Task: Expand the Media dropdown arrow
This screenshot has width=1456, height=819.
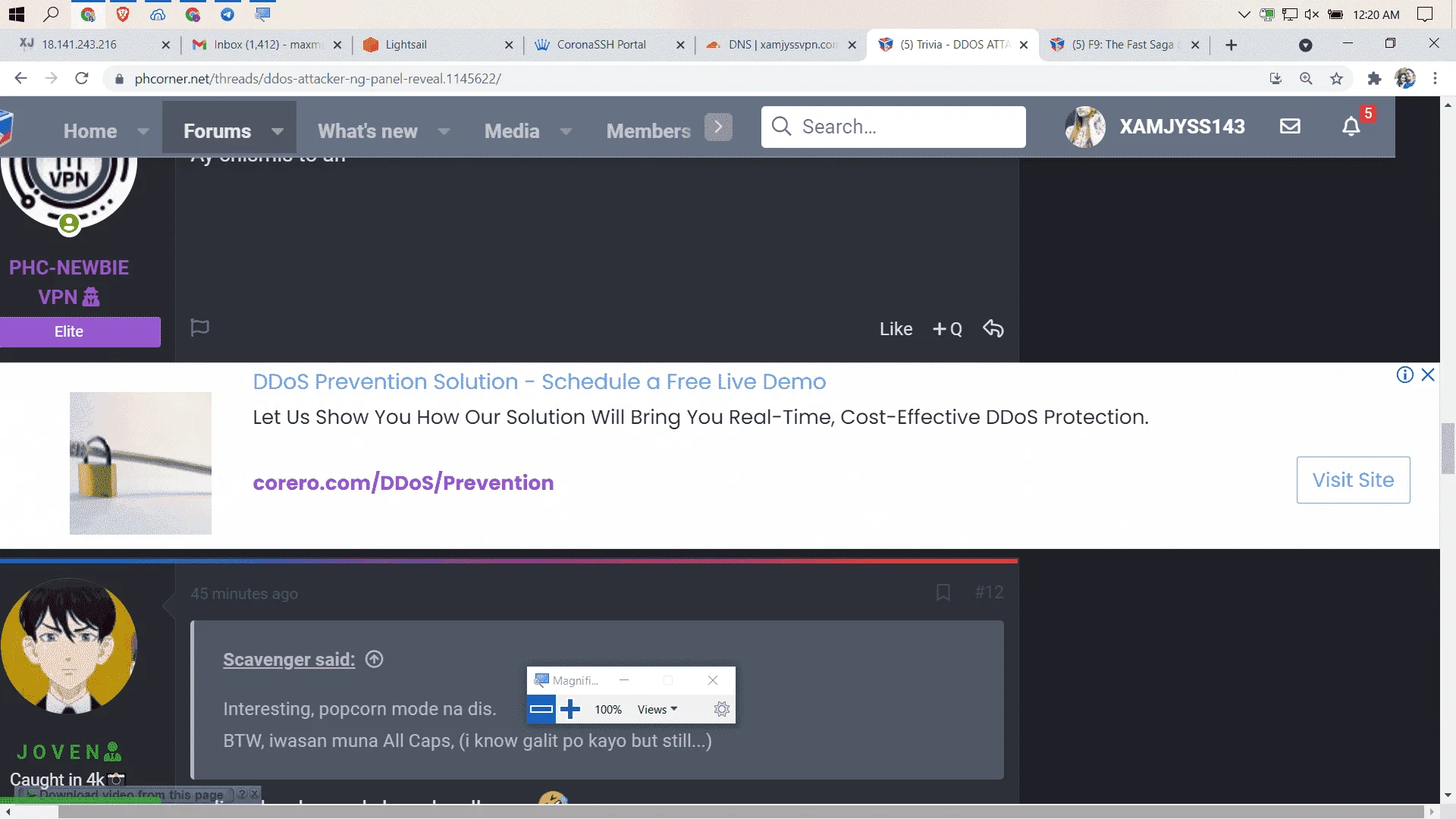Action: (566, 131)
